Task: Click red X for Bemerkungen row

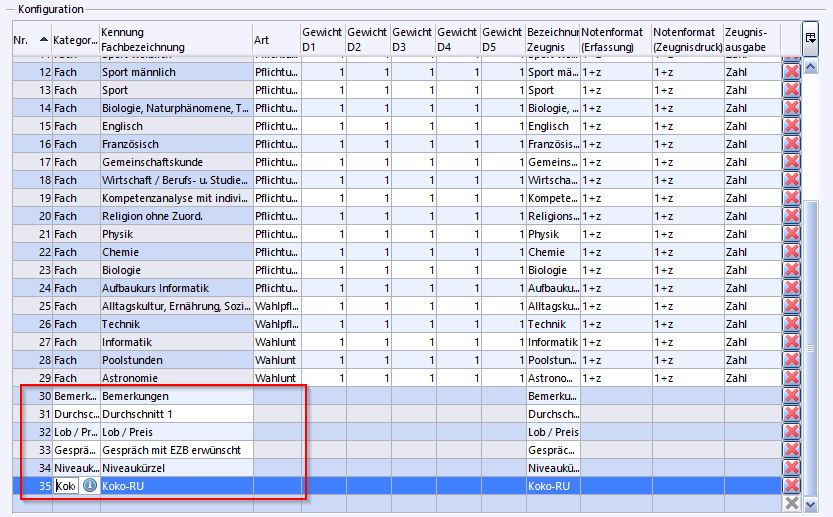Action: click(791, 396)
